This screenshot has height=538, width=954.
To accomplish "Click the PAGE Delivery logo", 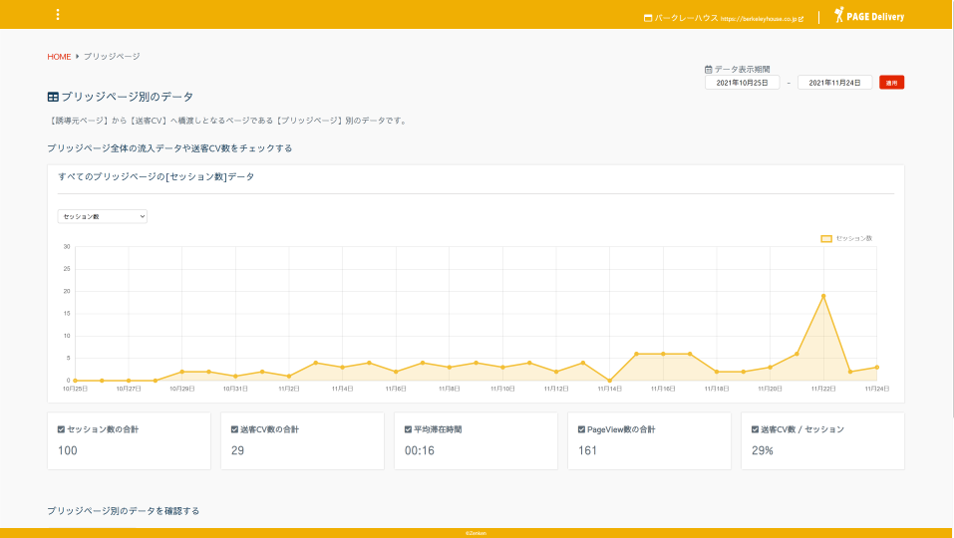I will click(x=868, y=16).
